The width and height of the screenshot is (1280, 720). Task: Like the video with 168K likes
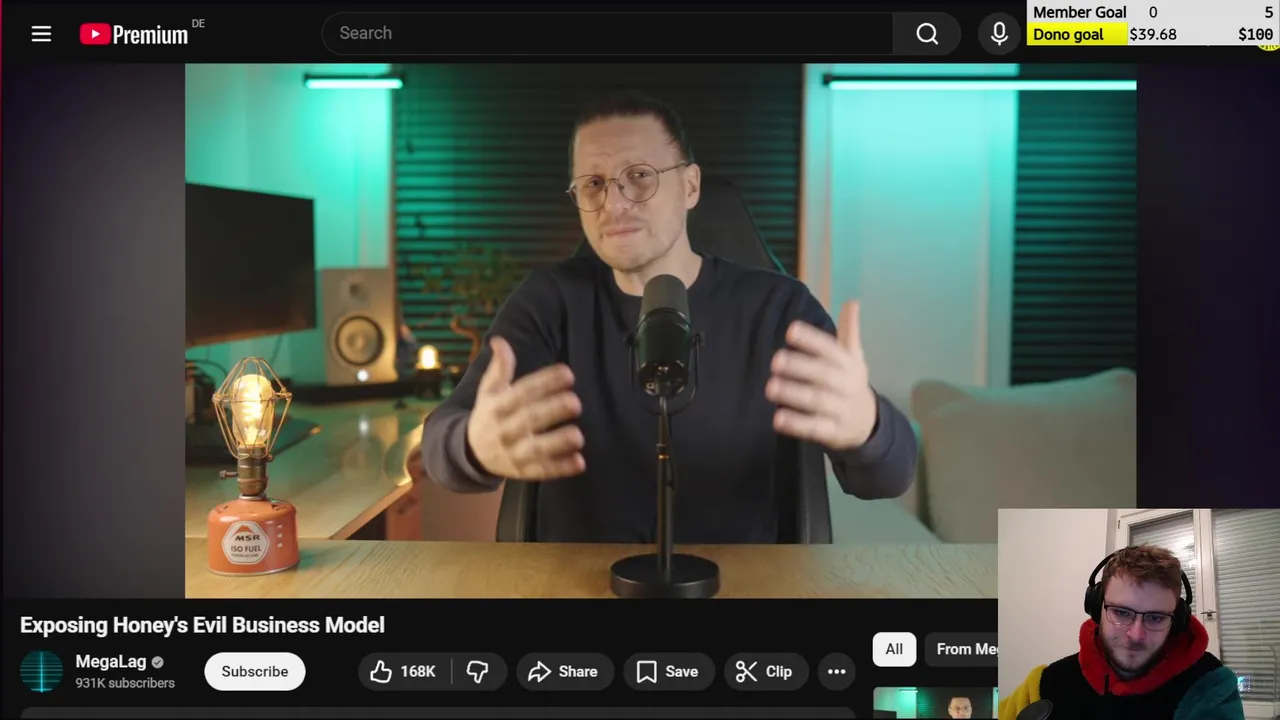pos(404,671)
